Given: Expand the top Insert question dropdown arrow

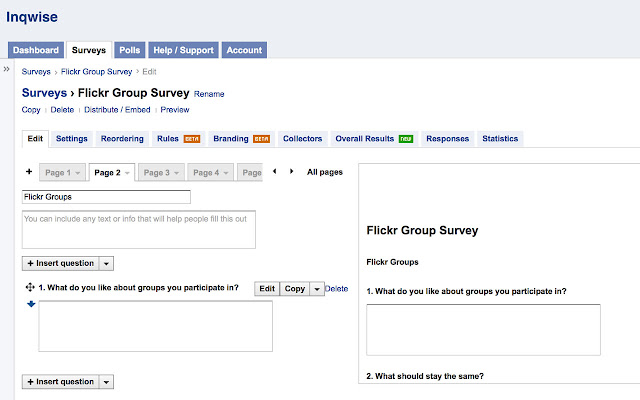Looking at the screenshot, I should point(107,263).
